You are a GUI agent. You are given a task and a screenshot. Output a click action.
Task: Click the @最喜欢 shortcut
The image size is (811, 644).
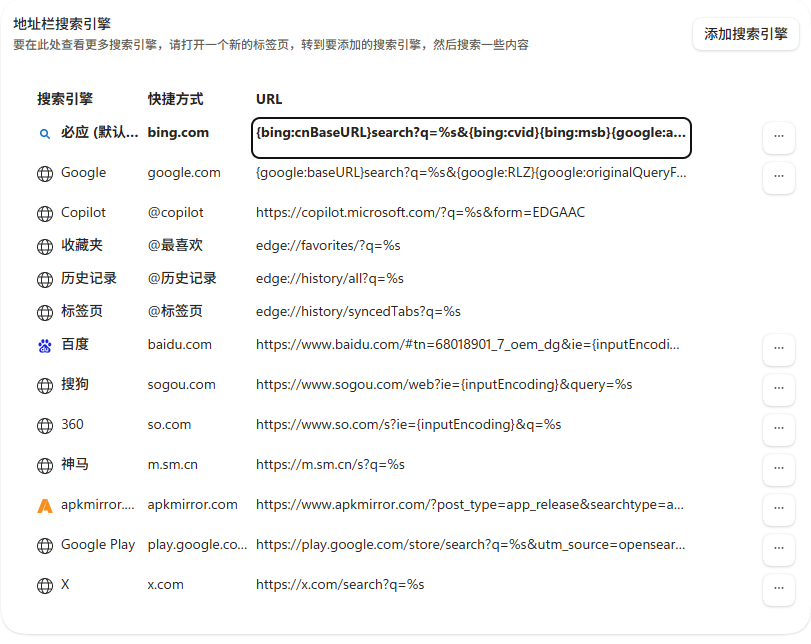point(175,245)
